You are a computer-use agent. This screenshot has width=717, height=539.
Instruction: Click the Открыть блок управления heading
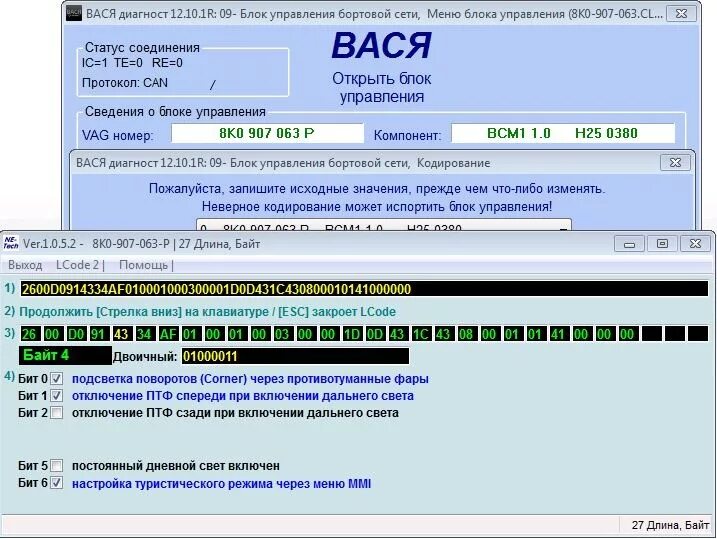(381, 87)
